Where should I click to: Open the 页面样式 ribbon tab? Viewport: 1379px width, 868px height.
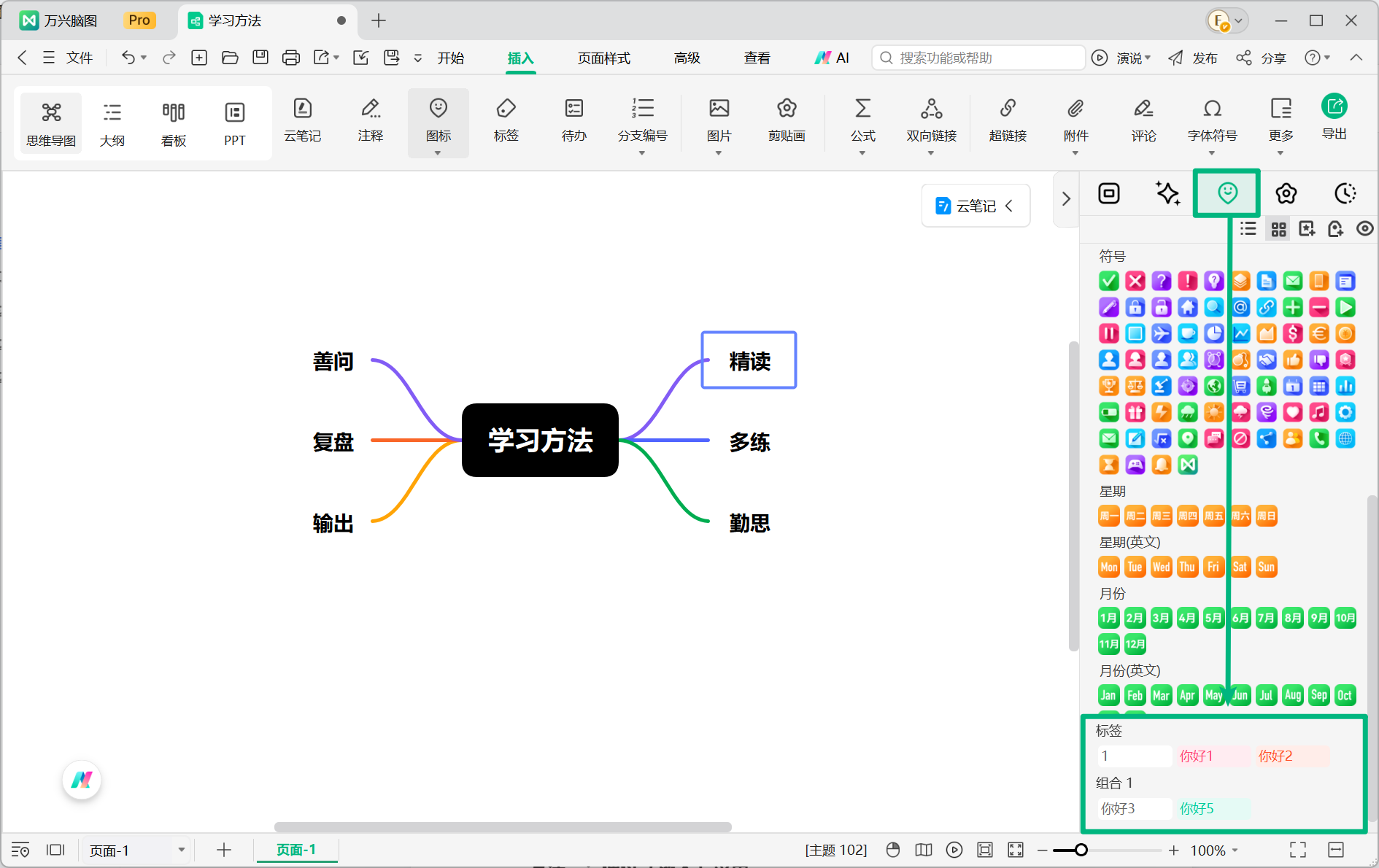click(603, 58)
